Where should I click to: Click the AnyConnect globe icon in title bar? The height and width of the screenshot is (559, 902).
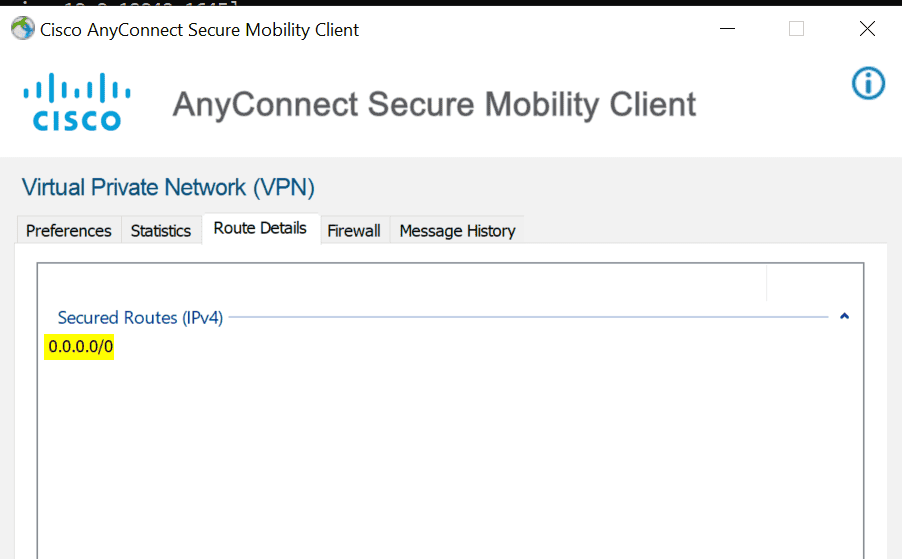pos(22,28)
